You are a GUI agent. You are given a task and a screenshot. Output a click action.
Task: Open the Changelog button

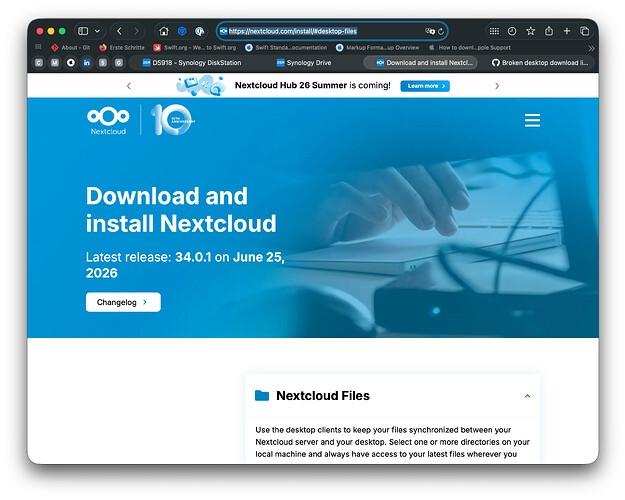point(123,302)
